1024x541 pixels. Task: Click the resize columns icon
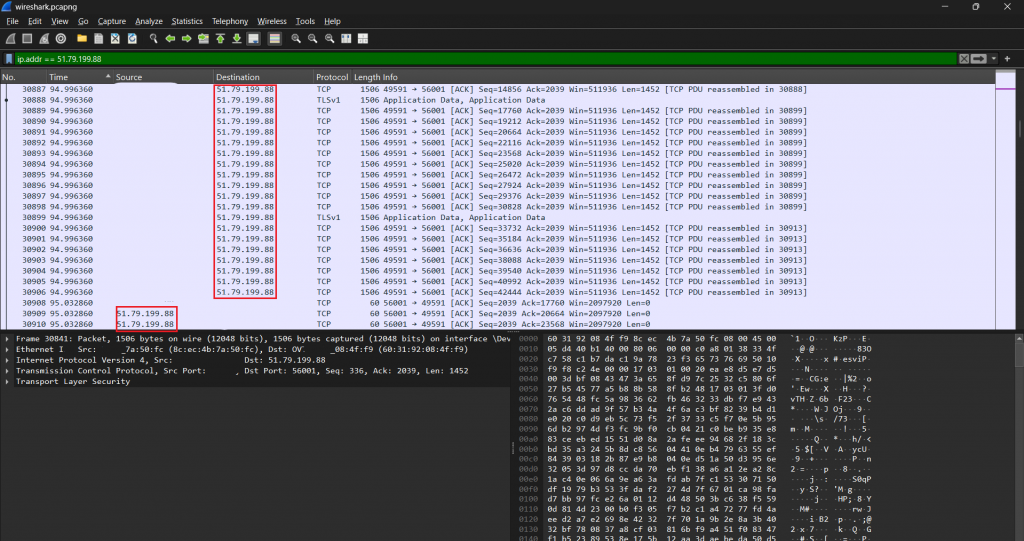(346, 38)
